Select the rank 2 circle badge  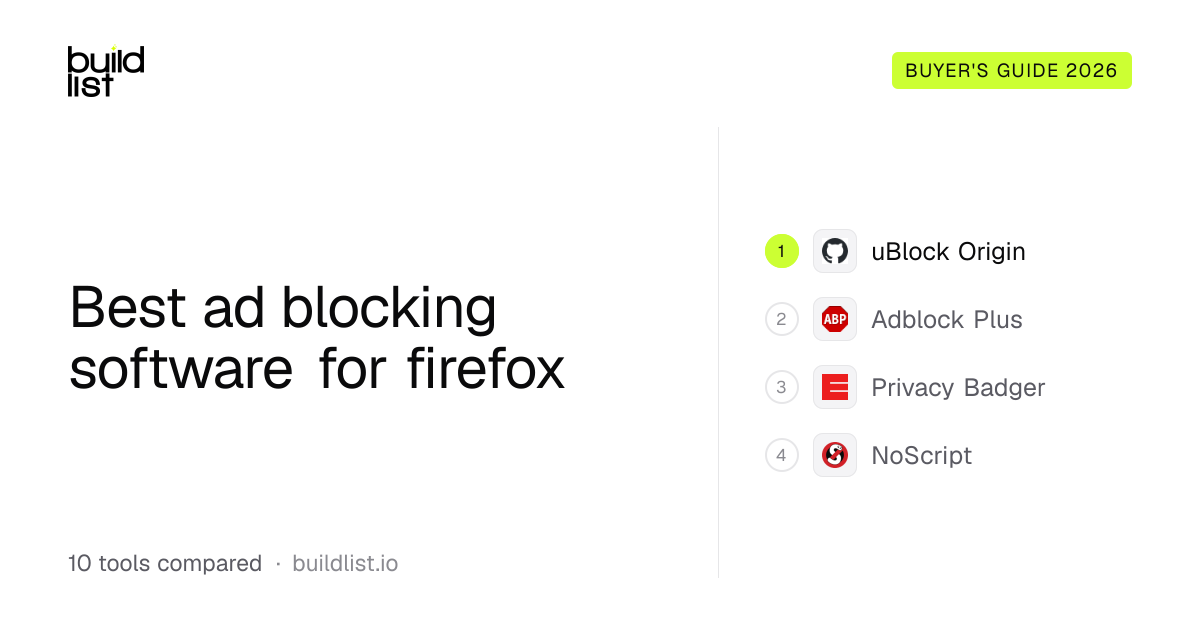click(x=782, y=319)
